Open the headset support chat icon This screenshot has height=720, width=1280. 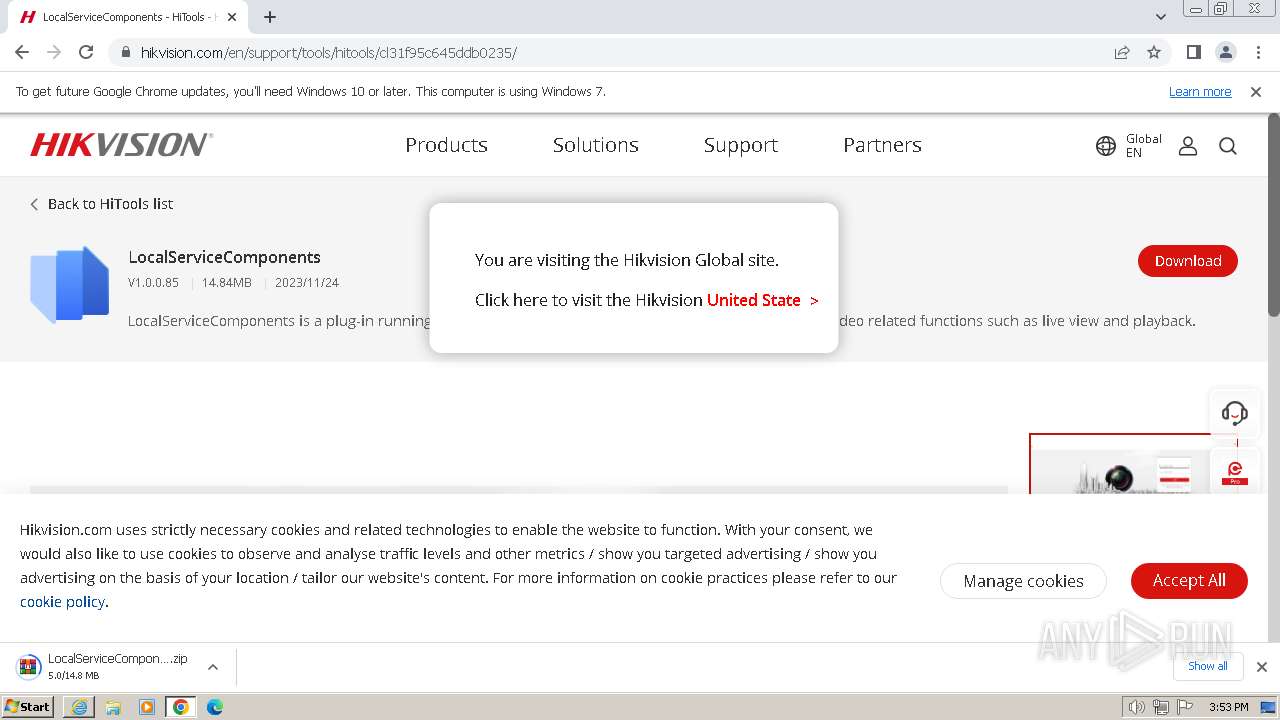point(1235,413)
